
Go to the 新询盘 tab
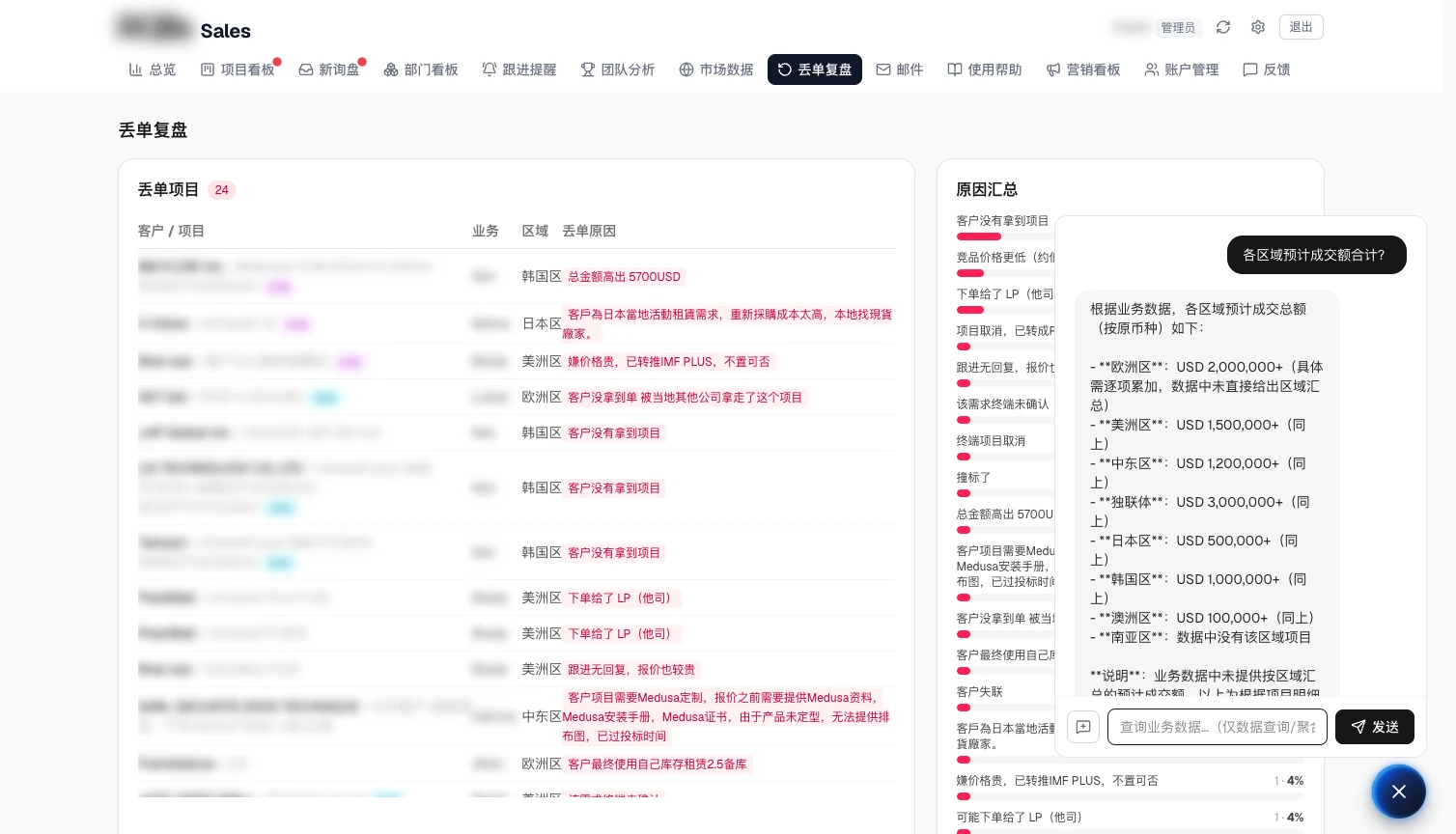(329, 69)
